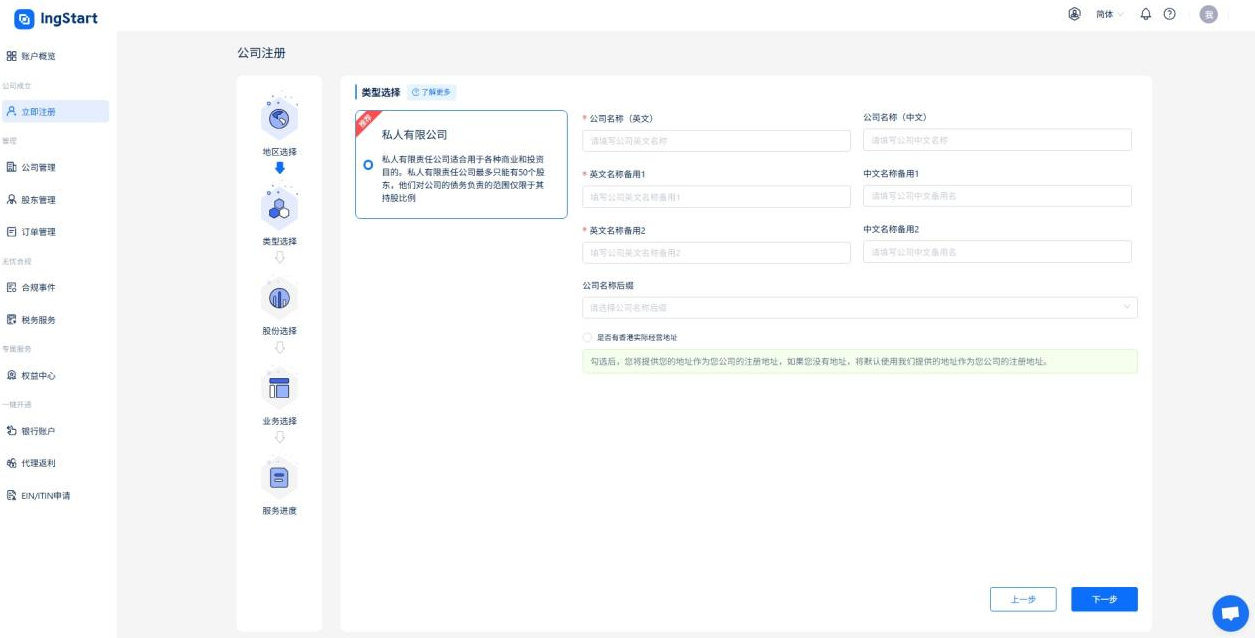Focus the 公司名称（英文） input
The image size is (1255, 638).
[716, 140]
